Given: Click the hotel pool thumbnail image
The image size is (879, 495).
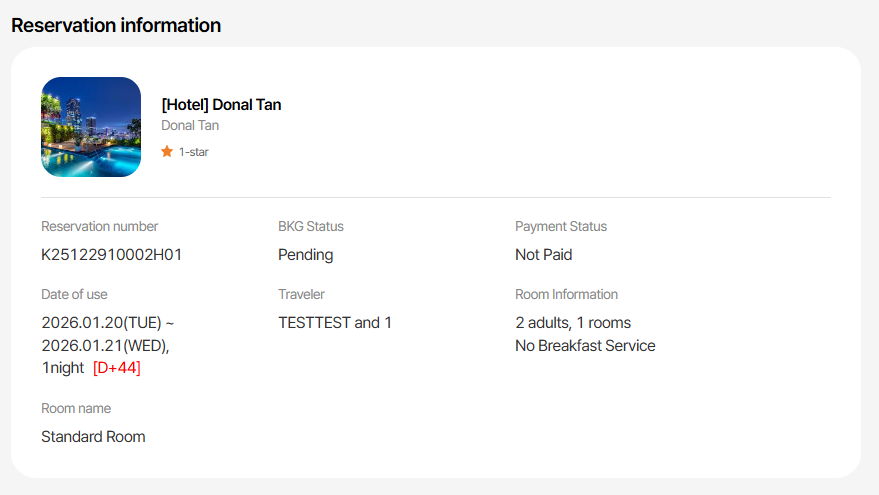Looking at the screenshot, I should coord(91,127).
